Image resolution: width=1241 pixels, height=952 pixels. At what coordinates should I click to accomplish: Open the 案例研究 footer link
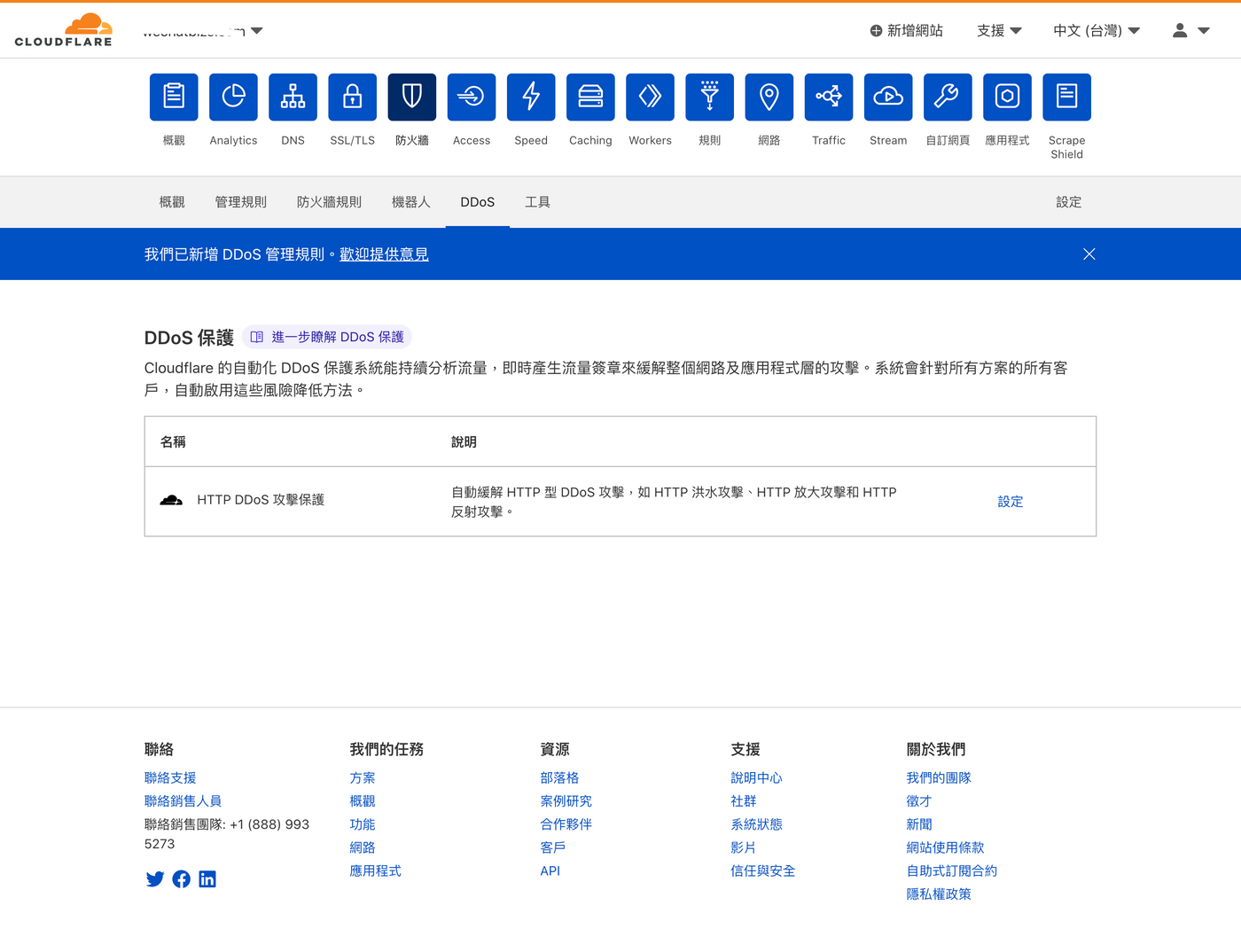tap(566, 801)
